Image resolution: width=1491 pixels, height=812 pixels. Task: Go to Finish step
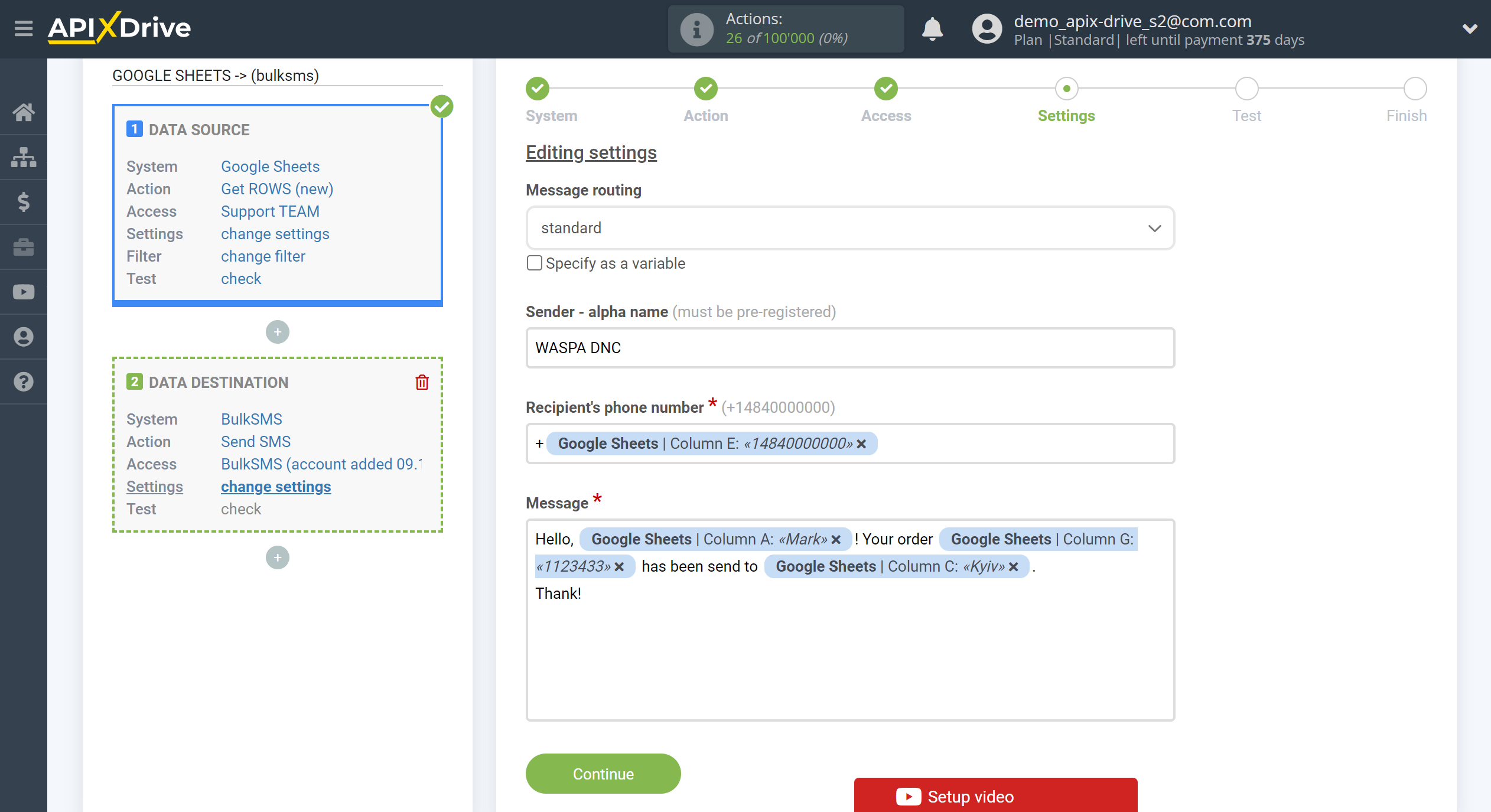(x=1415, y=89)
